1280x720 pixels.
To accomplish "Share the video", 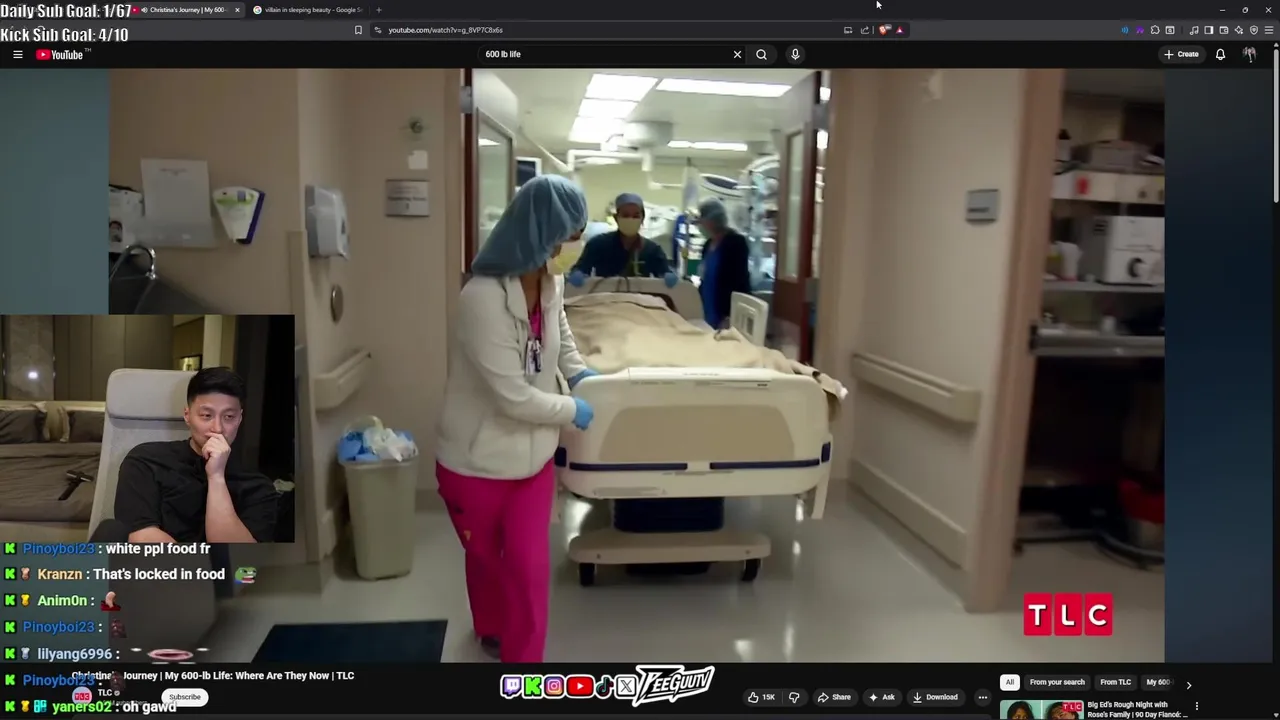I will point(834,697).
